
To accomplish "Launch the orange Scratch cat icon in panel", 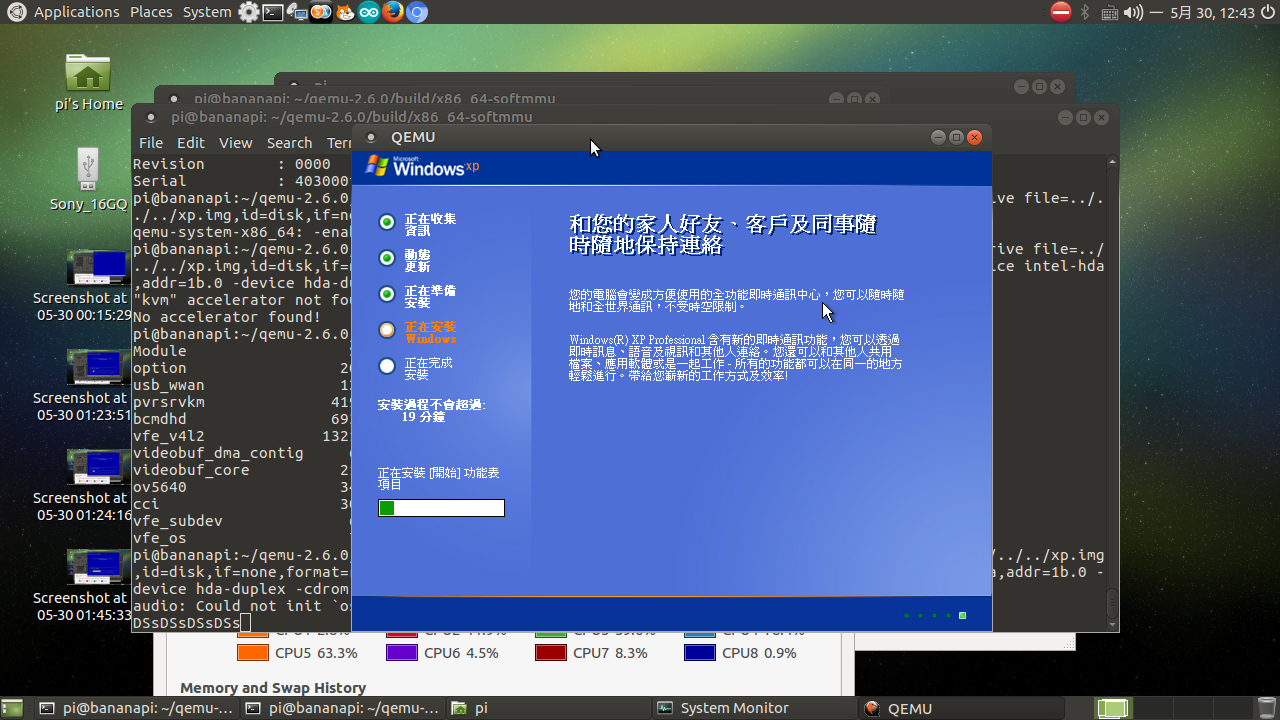I will [x=344, y=12].
